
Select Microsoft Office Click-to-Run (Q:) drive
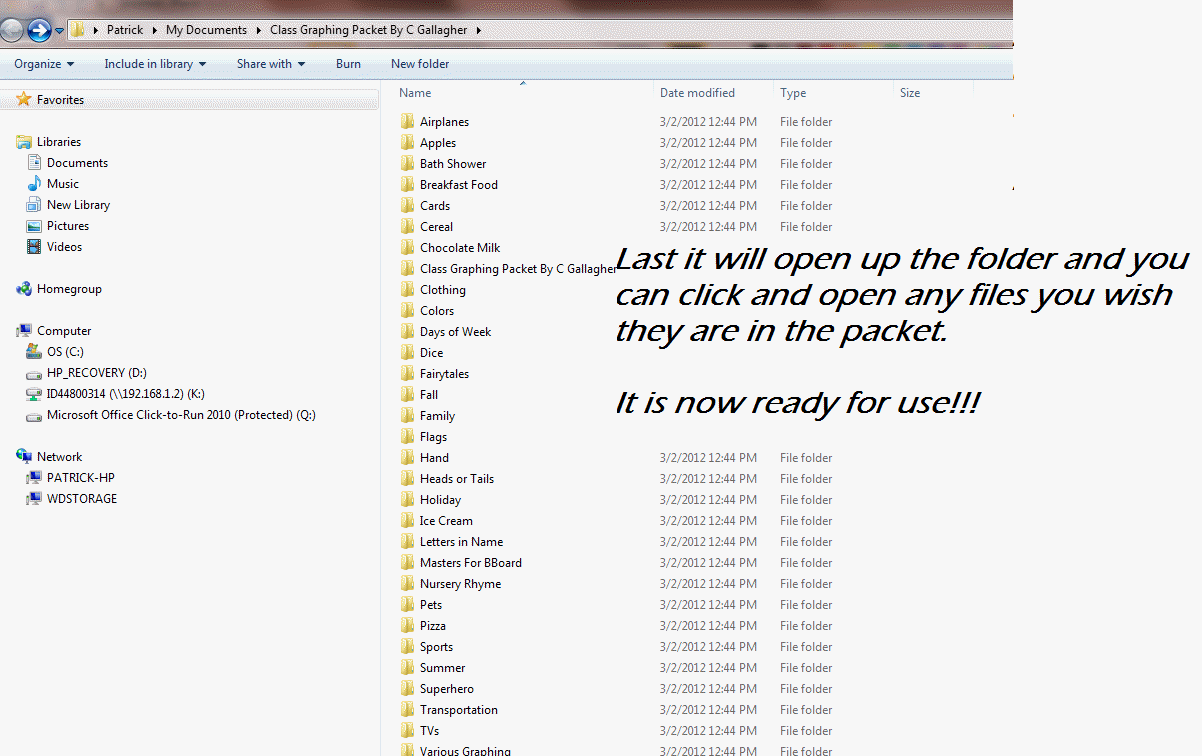(x=181, y=415)
